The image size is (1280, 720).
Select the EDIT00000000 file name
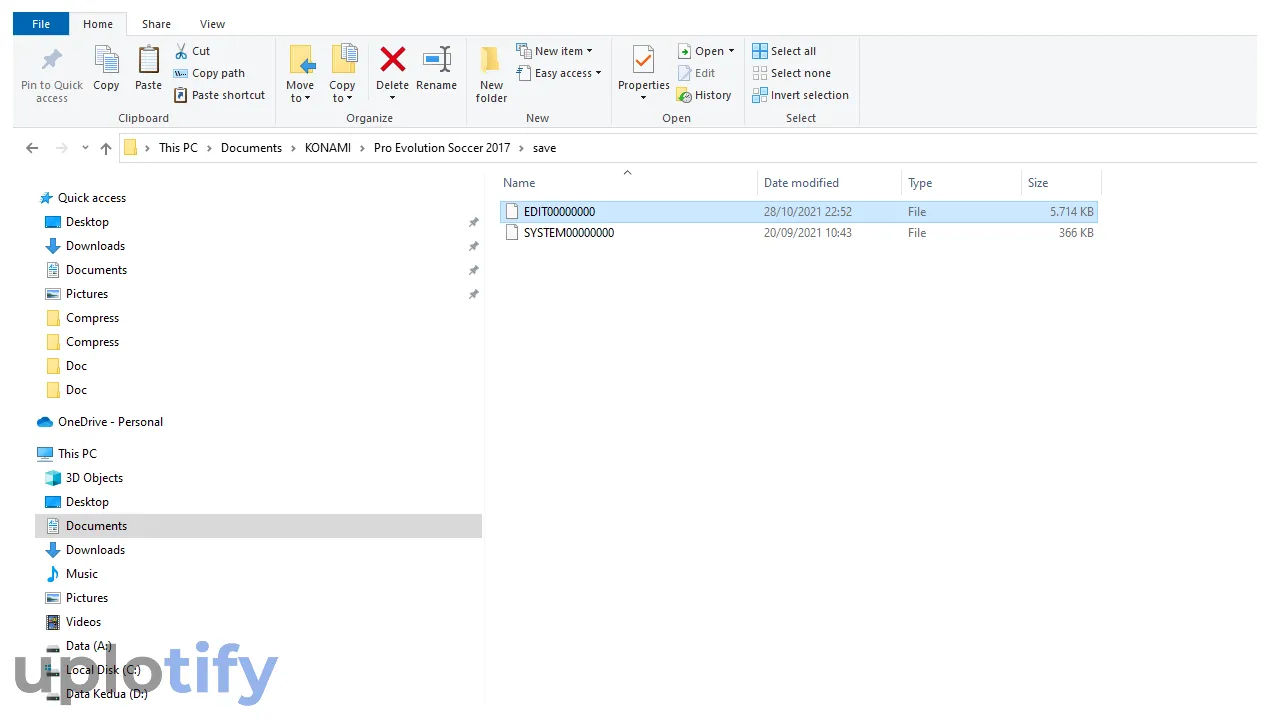tap(559, 212)
